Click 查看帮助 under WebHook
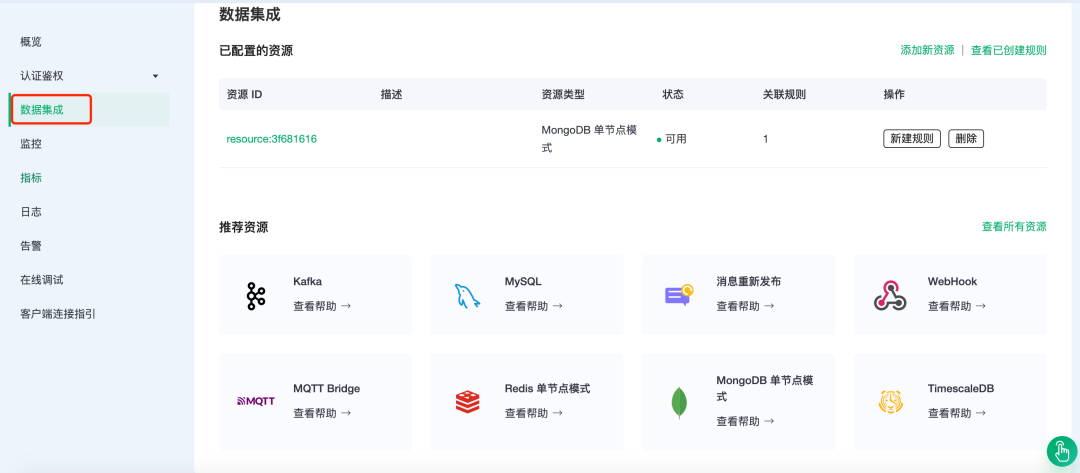This screenshot has width=1080, height=473. tap(957, 306)
